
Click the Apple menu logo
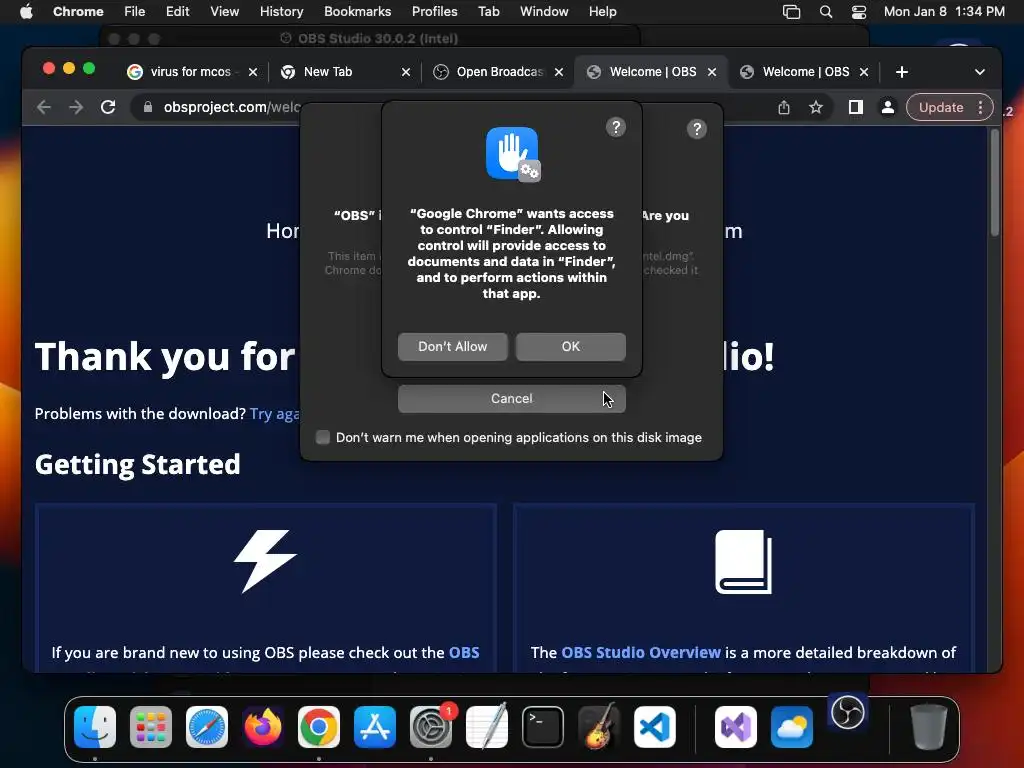click(x=26, y=12)
